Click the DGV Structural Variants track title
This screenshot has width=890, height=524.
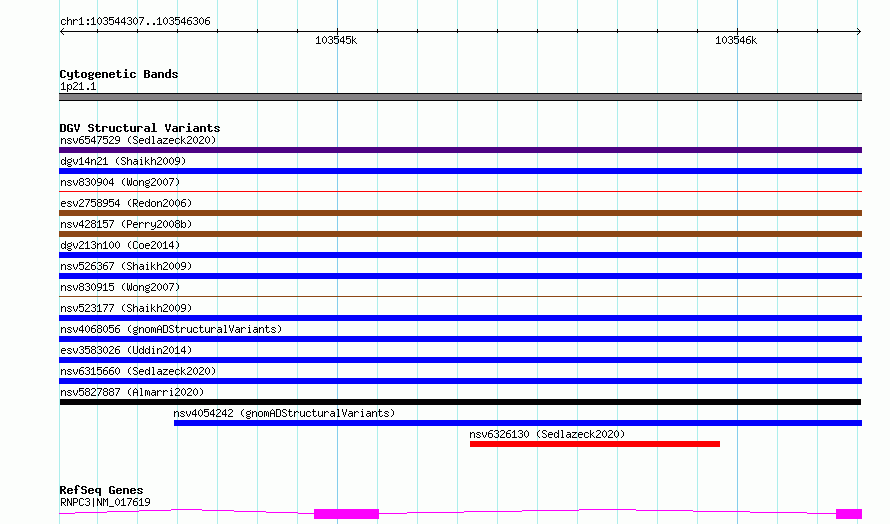tap(140, 128)
